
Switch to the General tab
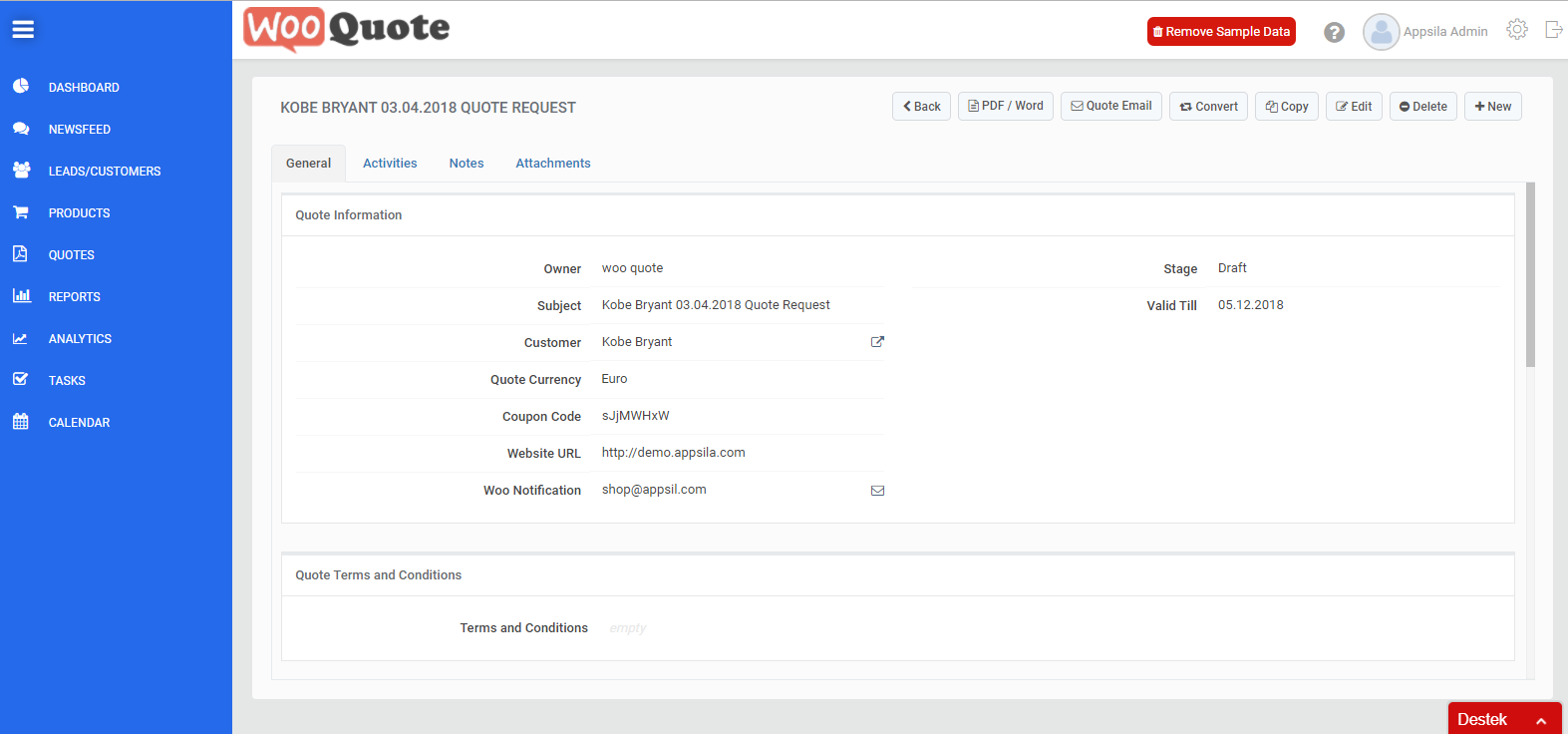coord(308,164)
